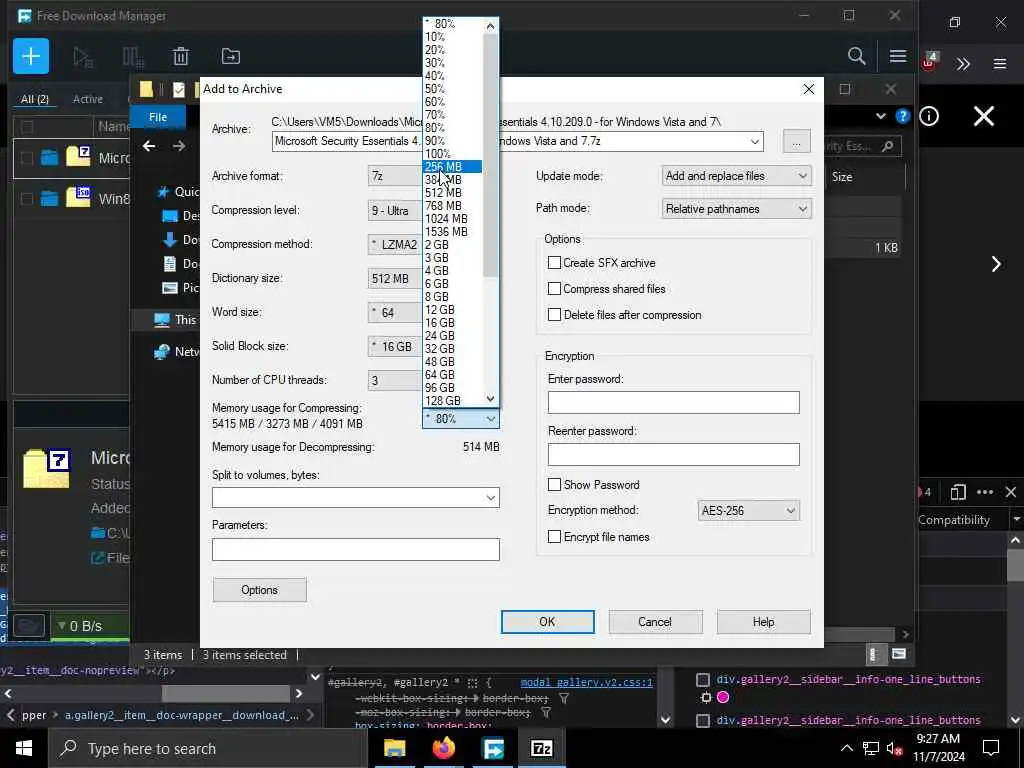The width and height of the screenshot is (1024, 768).
Task: Select 4 GB in the memory list
Action: [x=453, y=270]
